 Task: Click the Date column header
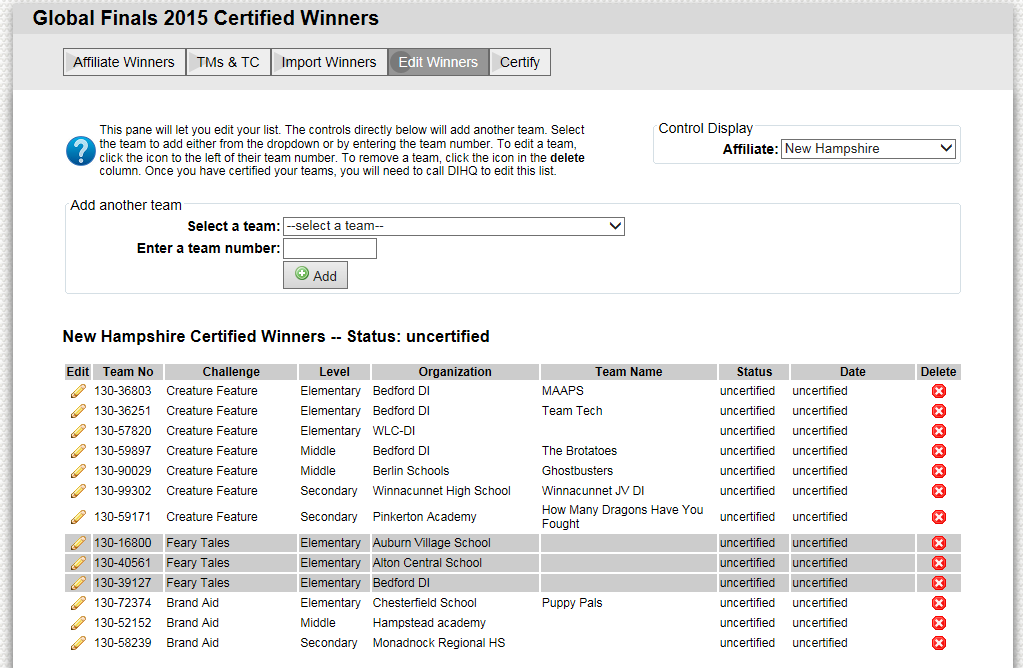point(853,372)
